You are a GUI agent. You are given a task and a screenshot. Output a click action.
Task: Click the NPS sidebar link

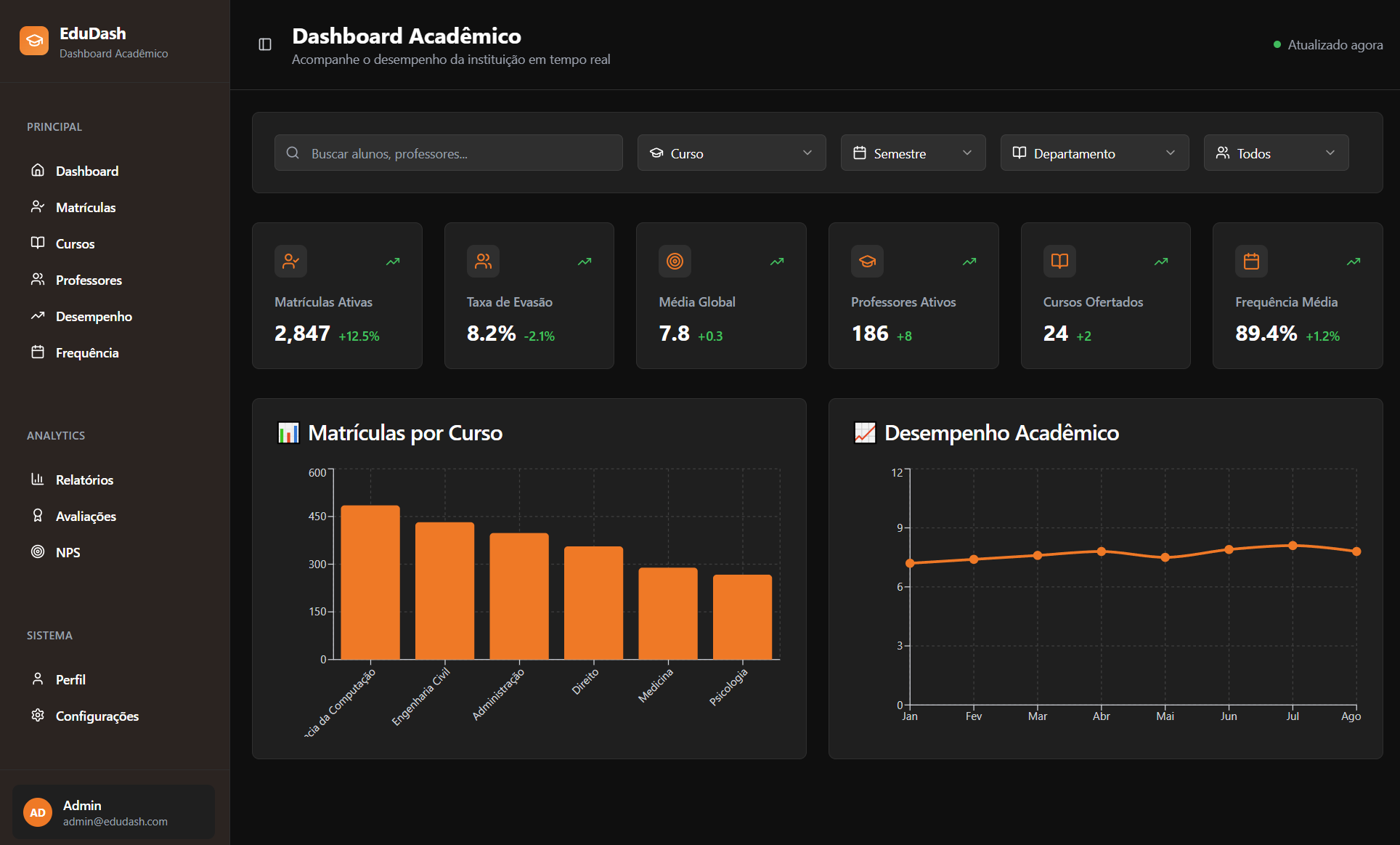pos(68,553)
